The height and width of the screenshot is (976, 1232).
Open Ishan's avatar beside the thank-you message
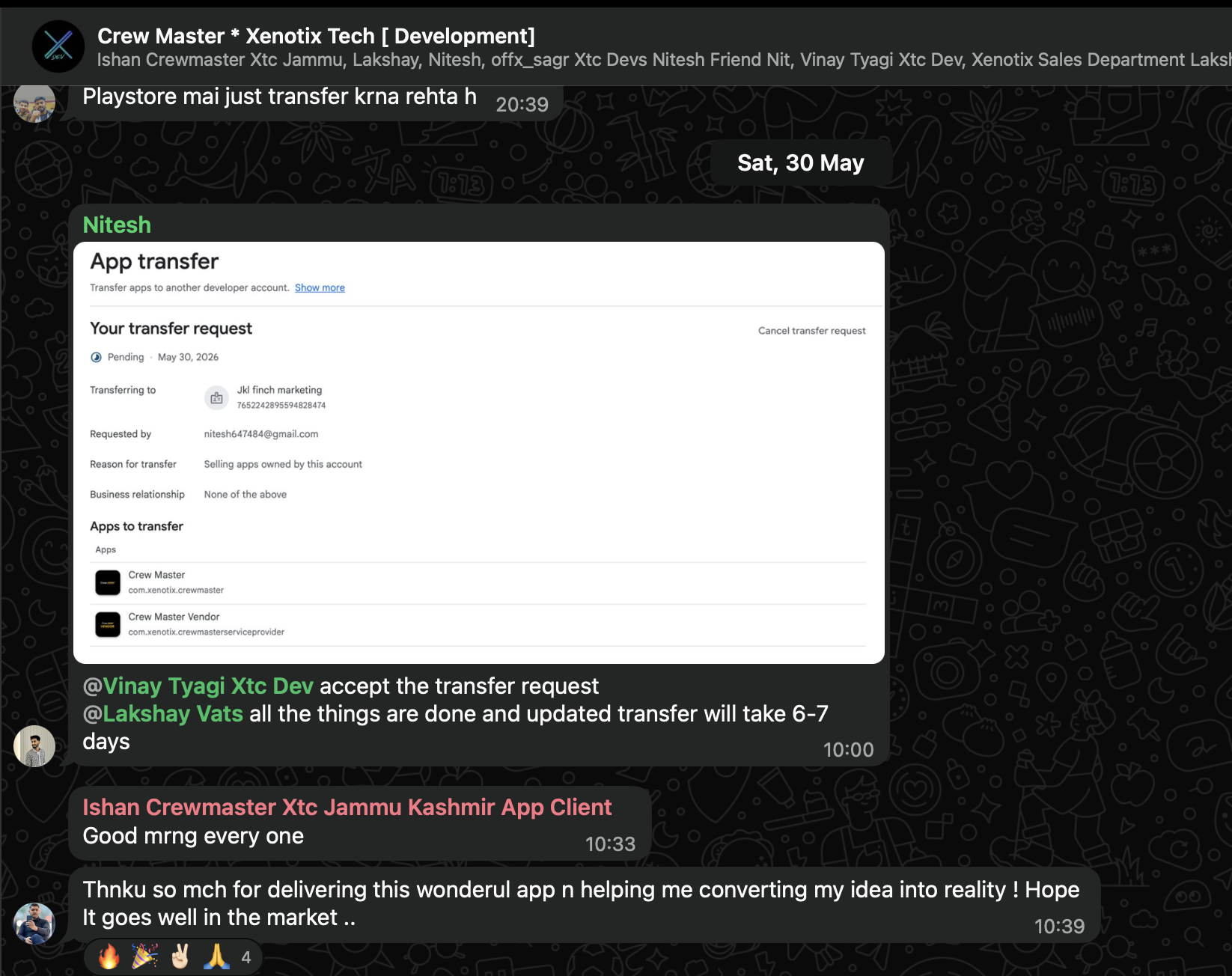(x=34, y=924)
